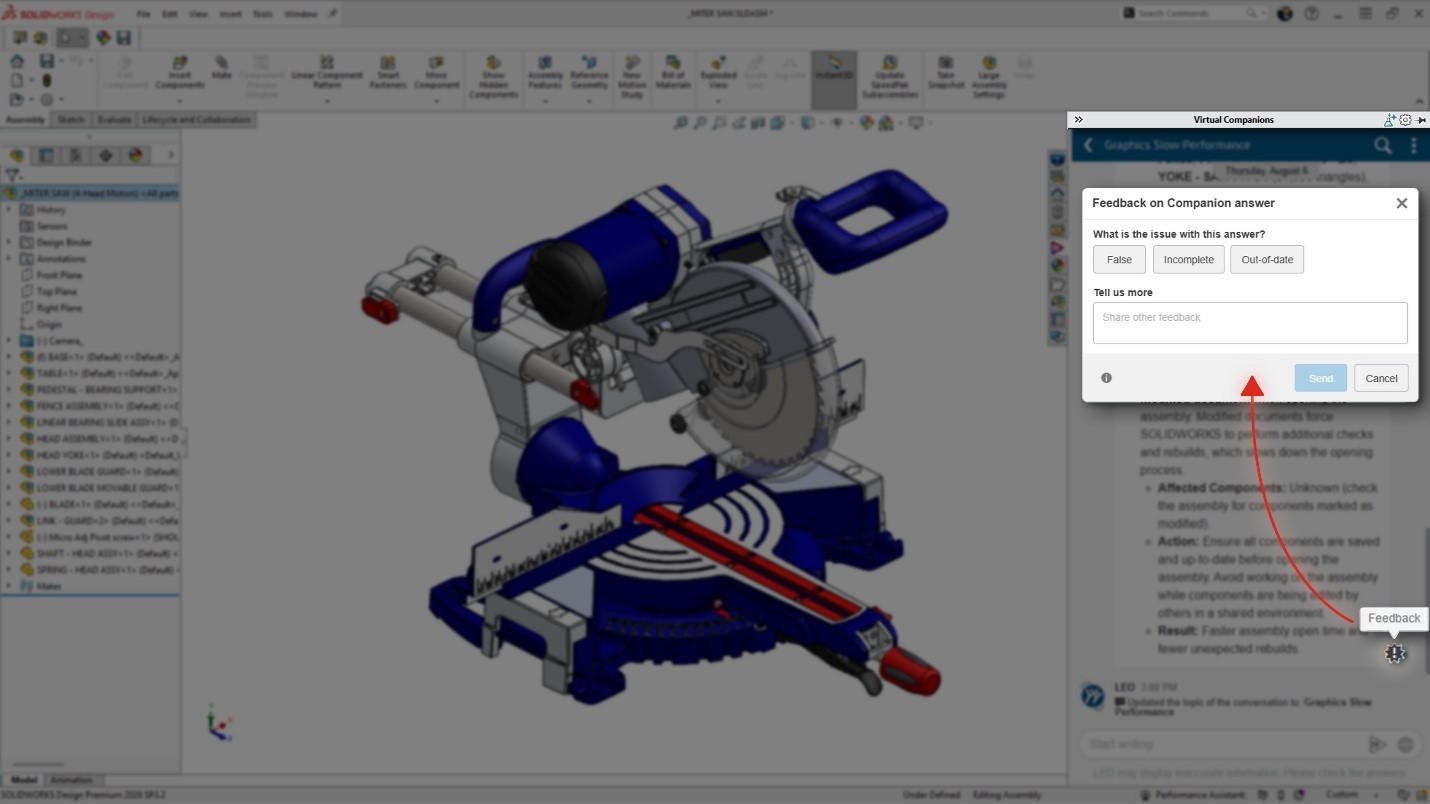
Task: Open the Smart Fasteners tool
Action: click(387, 72)
